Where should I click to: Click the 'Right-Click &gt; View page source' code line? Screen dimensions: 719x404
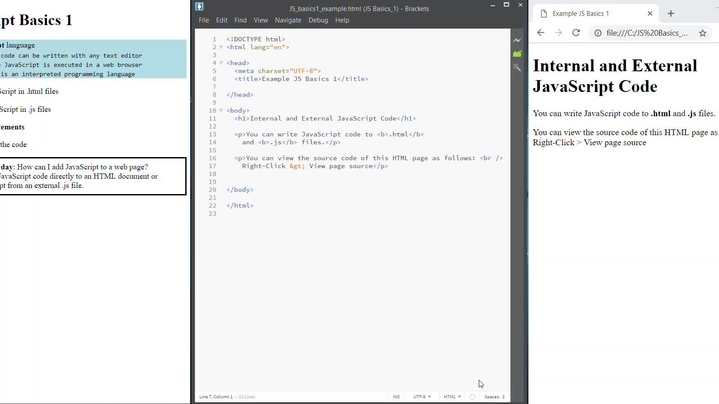coord(315,166)
